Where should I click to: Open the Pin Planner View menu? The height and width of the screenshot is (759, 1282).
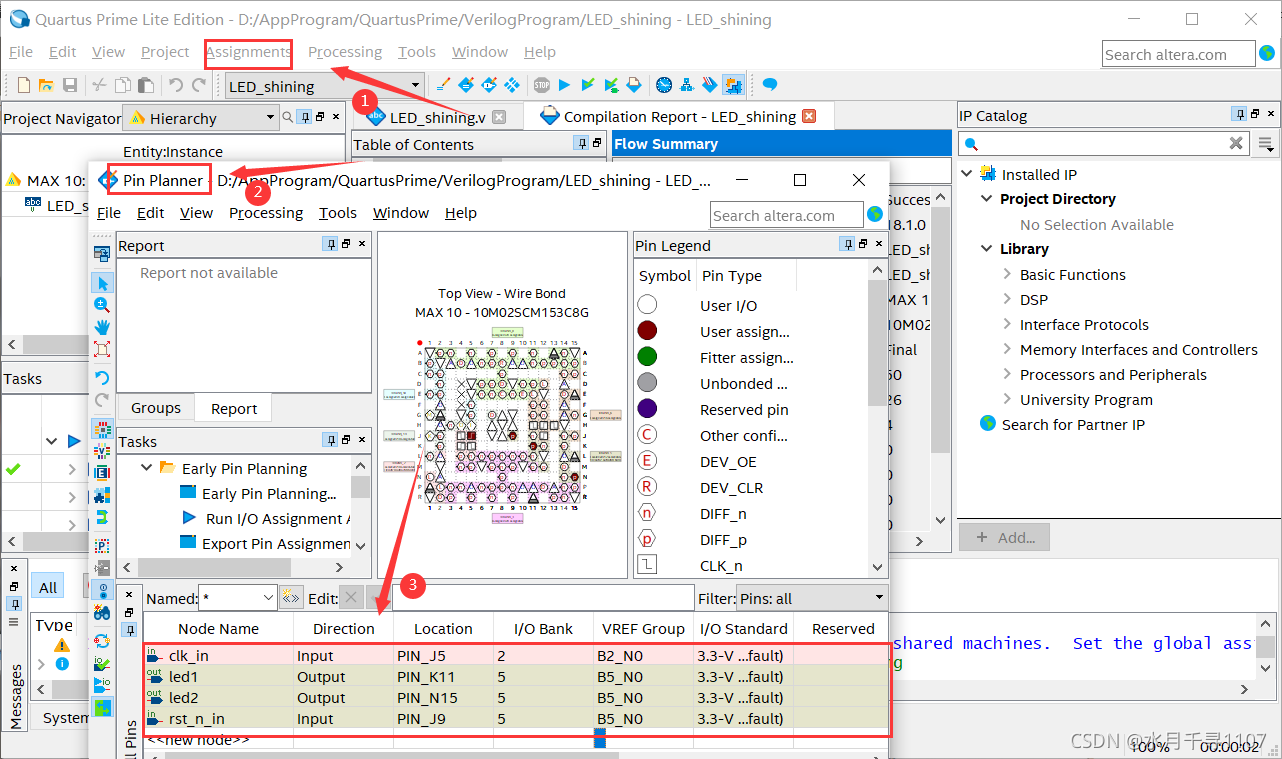click(x=196, y=213)
